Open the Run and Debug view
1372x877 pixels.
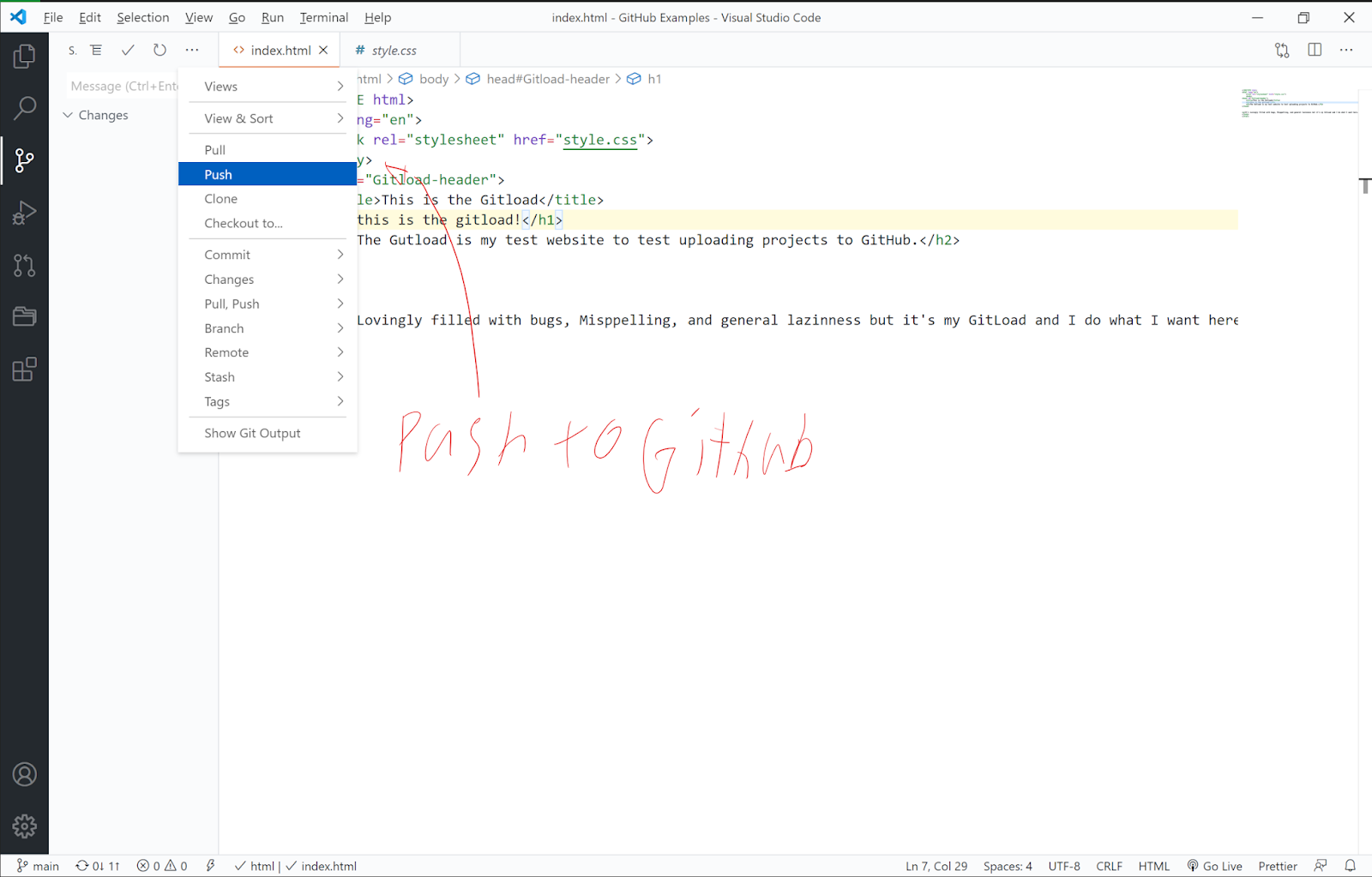pyautogui.click(x=24, y=213)
